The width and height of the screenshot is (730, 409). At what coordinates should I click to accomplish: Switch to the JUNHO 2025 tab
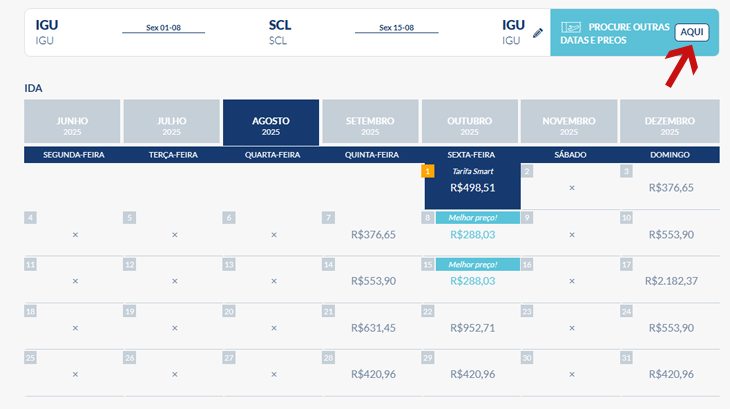click(x=72, y=121)
